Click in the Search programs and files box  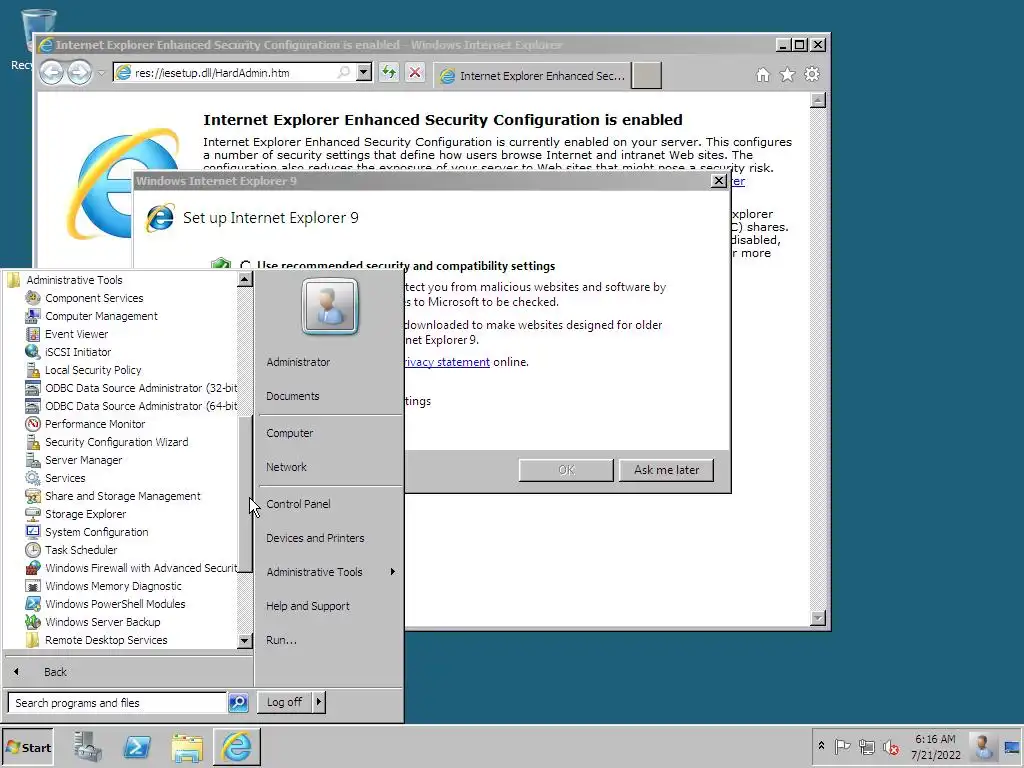(118, 703)
